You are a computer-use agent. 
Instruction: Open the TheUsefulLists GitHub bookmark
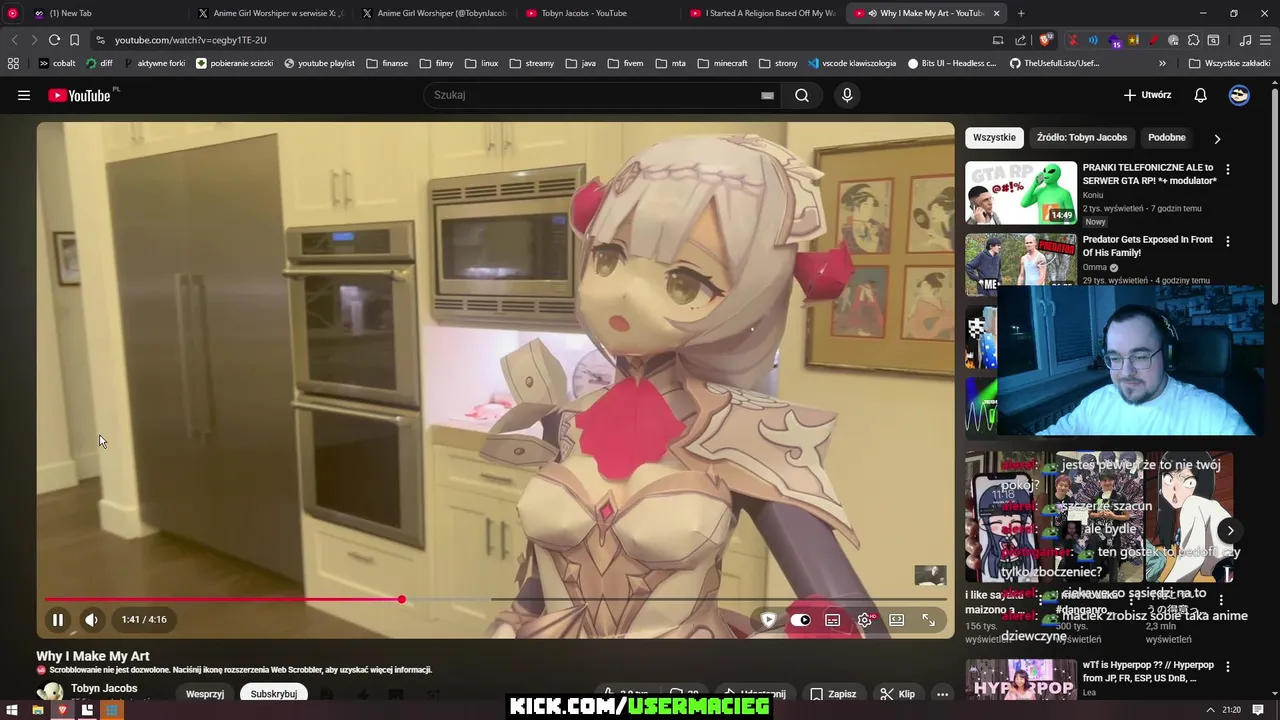1054,63
